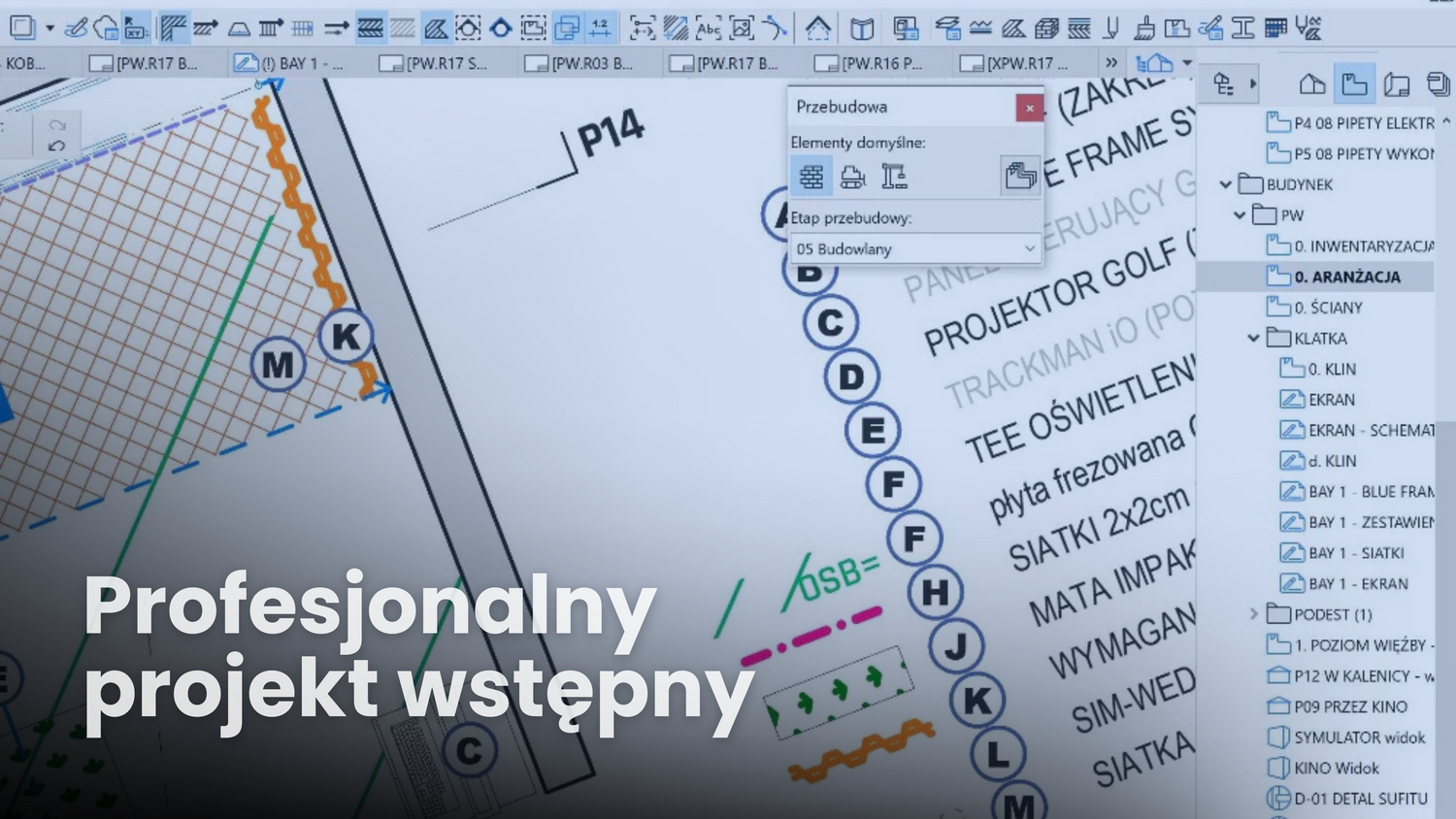Set default elements to existing (brick icon)
The image size is (1456, 819).
click(x=811, y=176)
